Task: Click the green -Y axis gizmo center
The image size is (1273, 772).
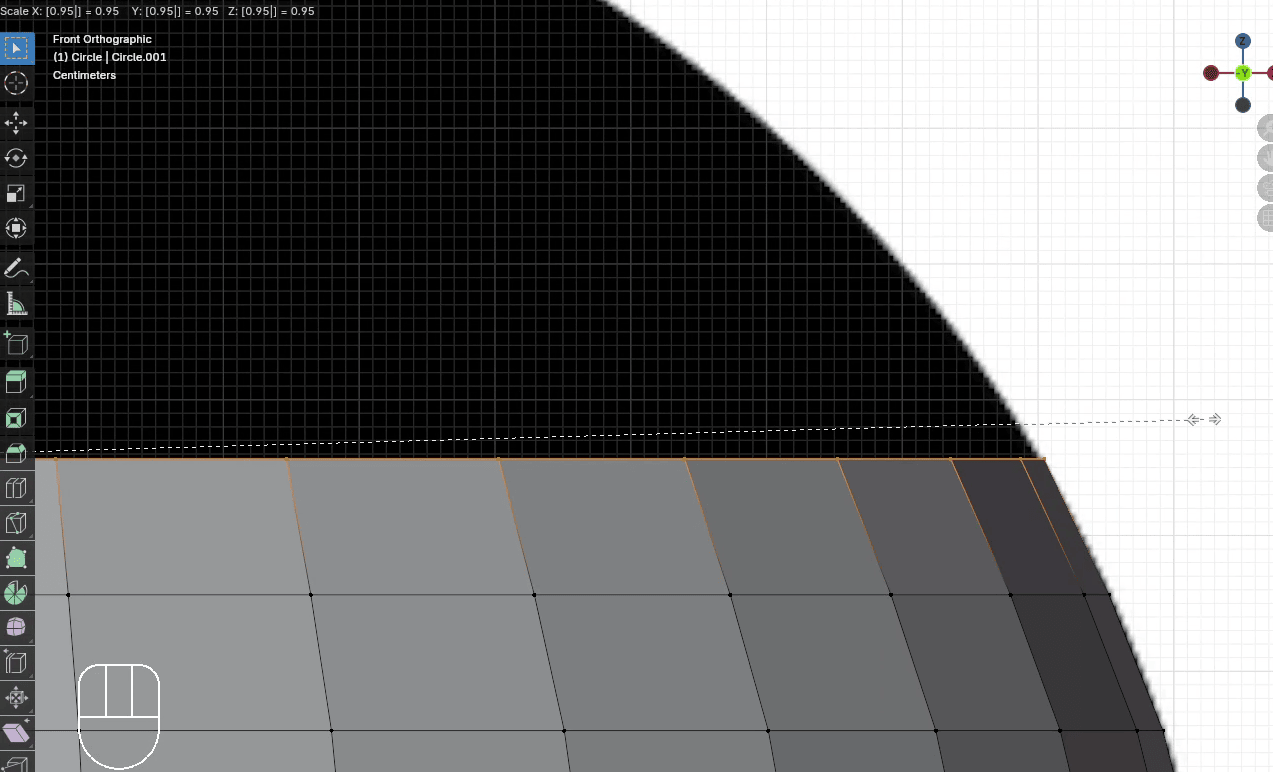Action: (x=1242, y=73)
